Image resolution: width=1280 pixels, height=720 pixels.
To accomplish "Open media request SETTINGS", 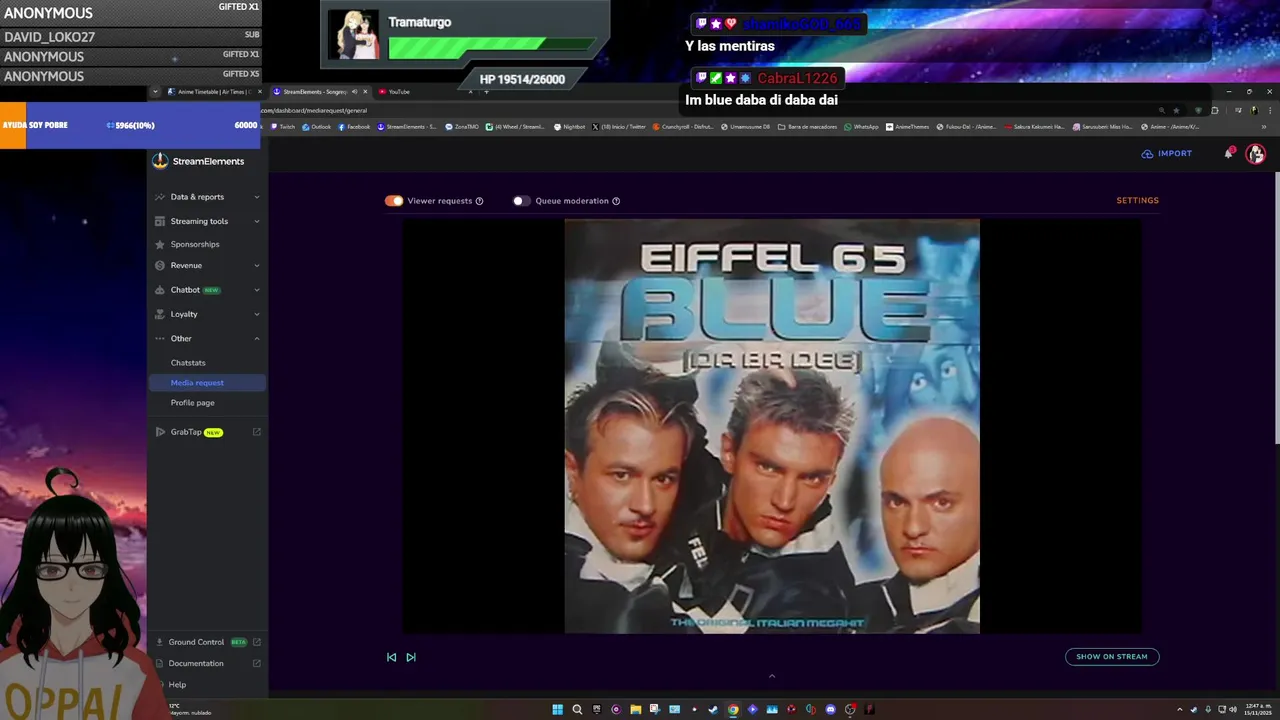I will coord(1138,201).
